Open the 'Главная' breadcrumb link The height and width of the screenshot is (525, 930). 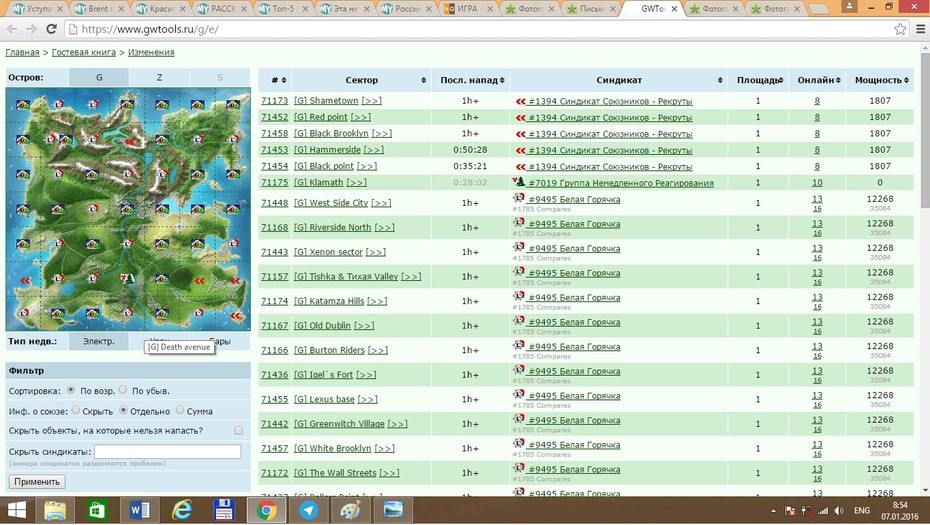[23, 52]
